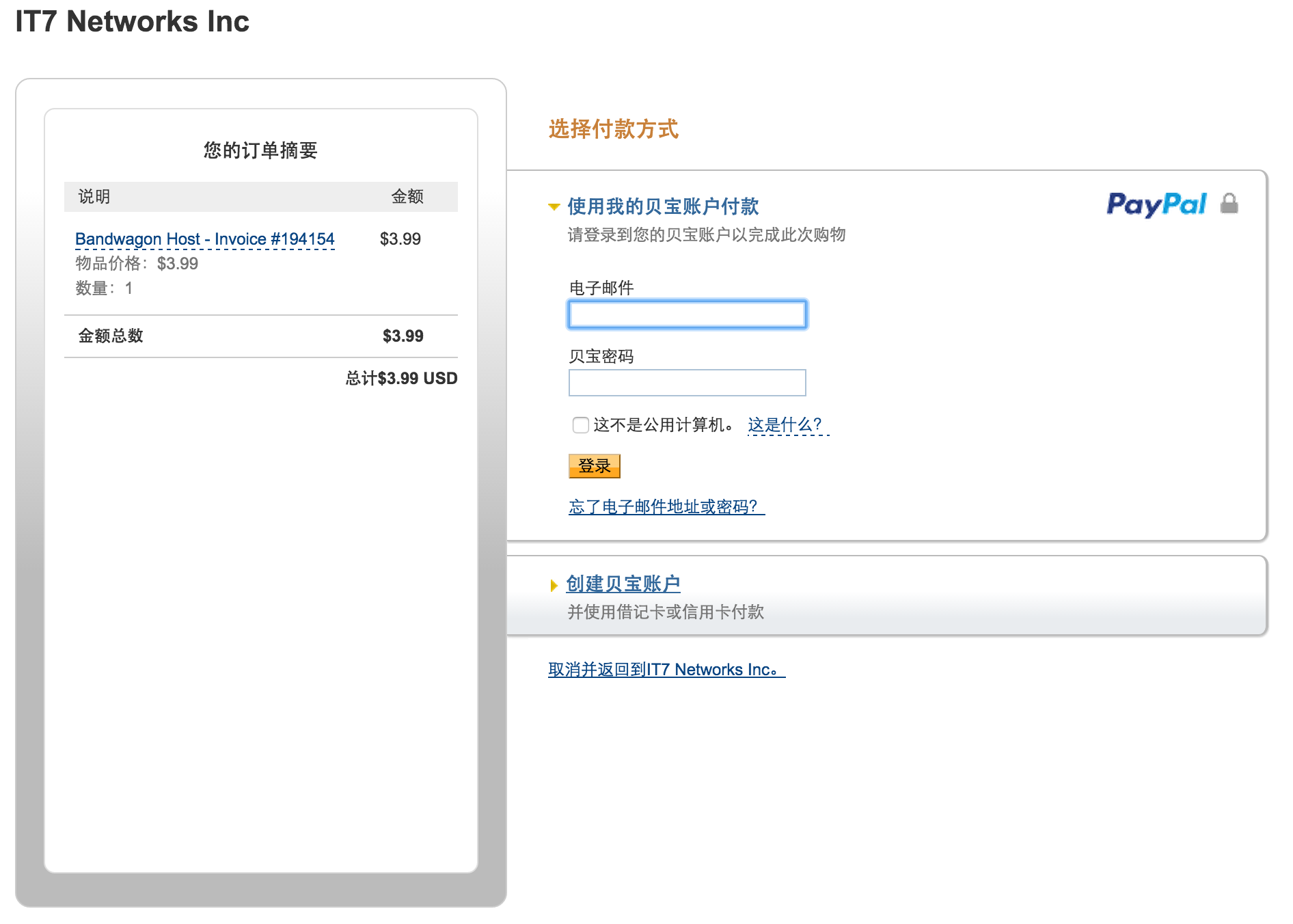Screen dimensions: 1293x924
Task: Click into the 贝宝密码 password field
Action: click(x=688, y=383)
